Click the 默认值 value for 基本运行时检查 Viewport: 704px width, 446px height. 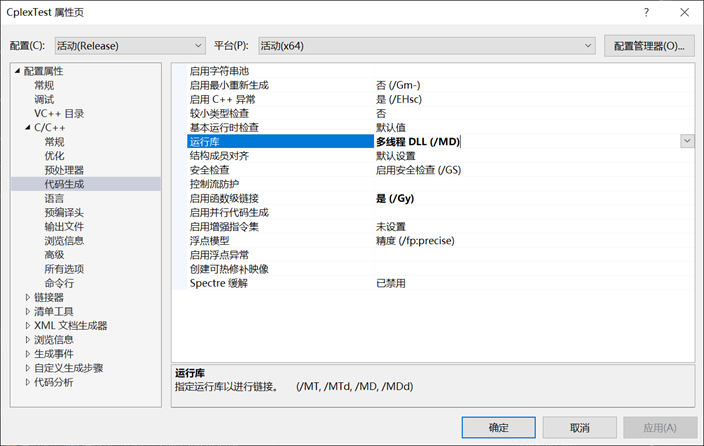[x=391, y=128]
